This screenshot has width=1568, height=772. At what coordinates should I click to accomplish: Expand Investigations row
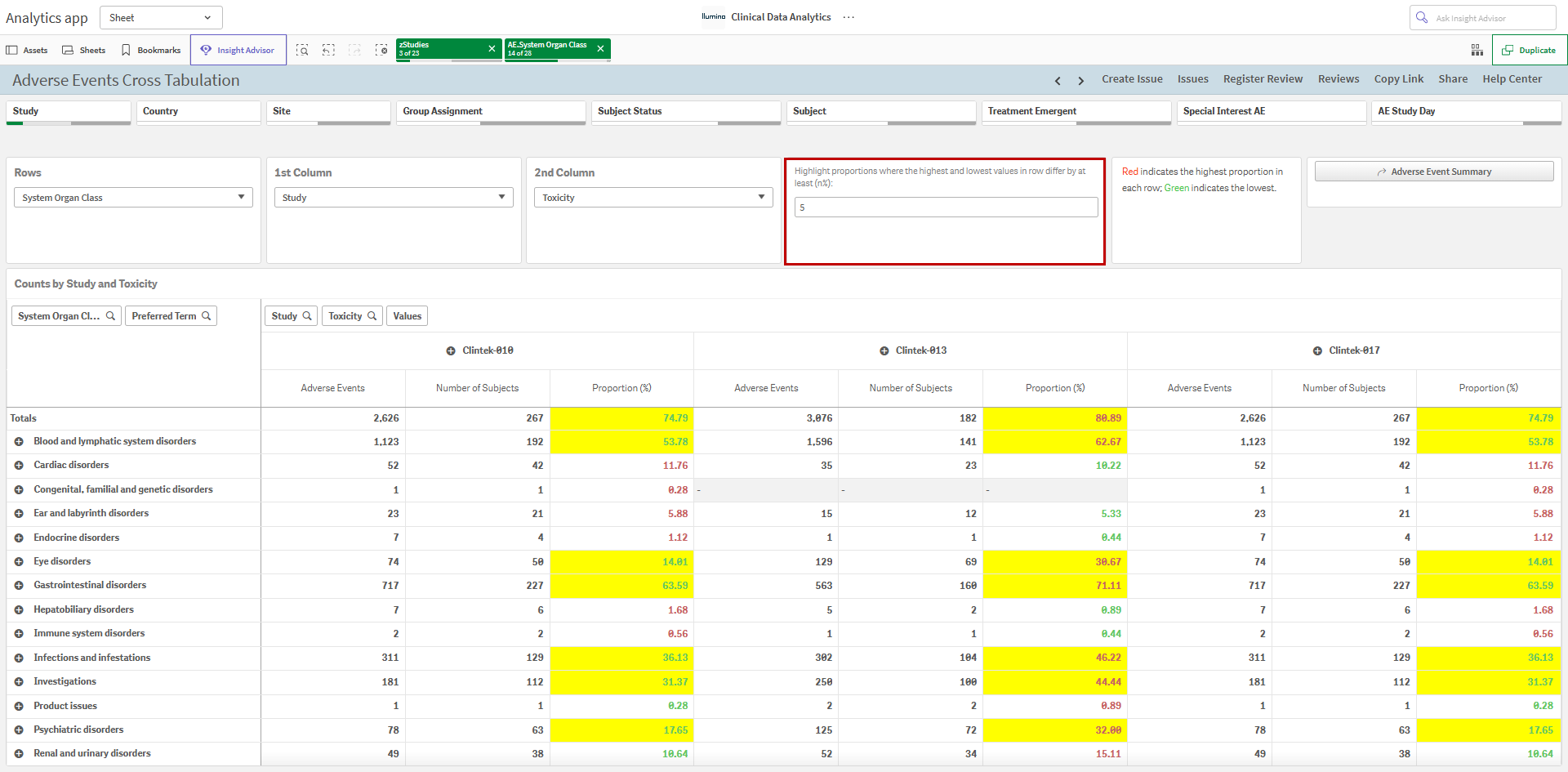tap(19, 682)
